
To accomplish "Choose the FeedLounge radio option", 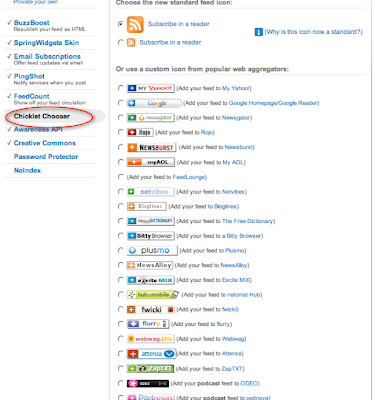I will (x=121, y=177).
